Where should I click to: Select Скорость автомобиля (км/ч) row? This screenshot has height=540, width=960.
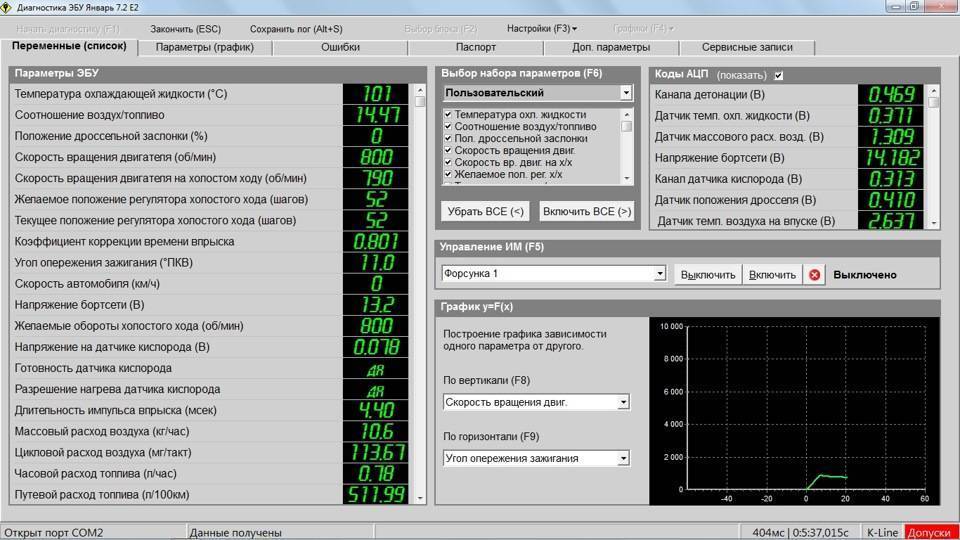211,283
